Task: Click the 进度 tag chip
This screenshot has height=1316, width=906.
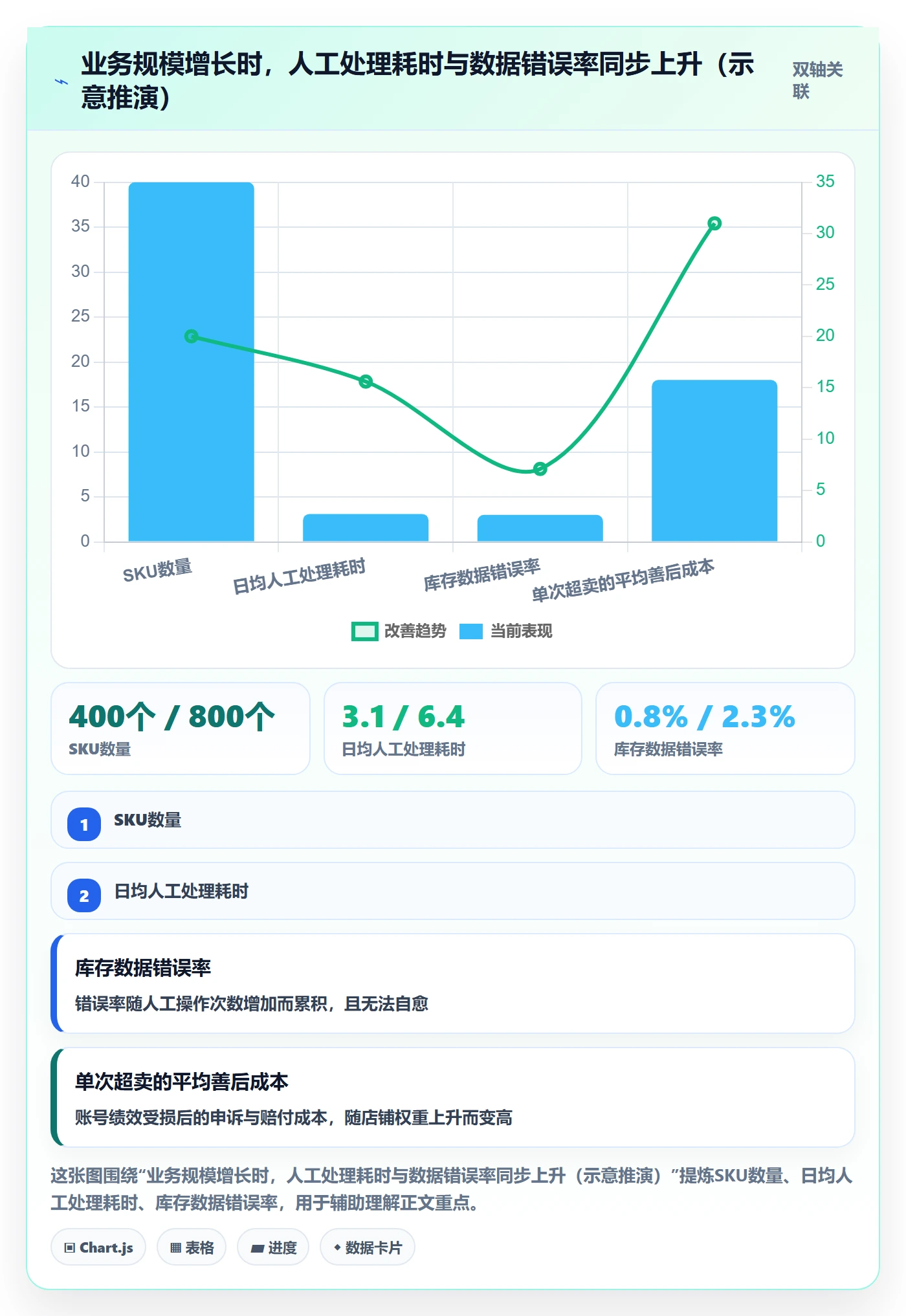Action: (273, 1247)
